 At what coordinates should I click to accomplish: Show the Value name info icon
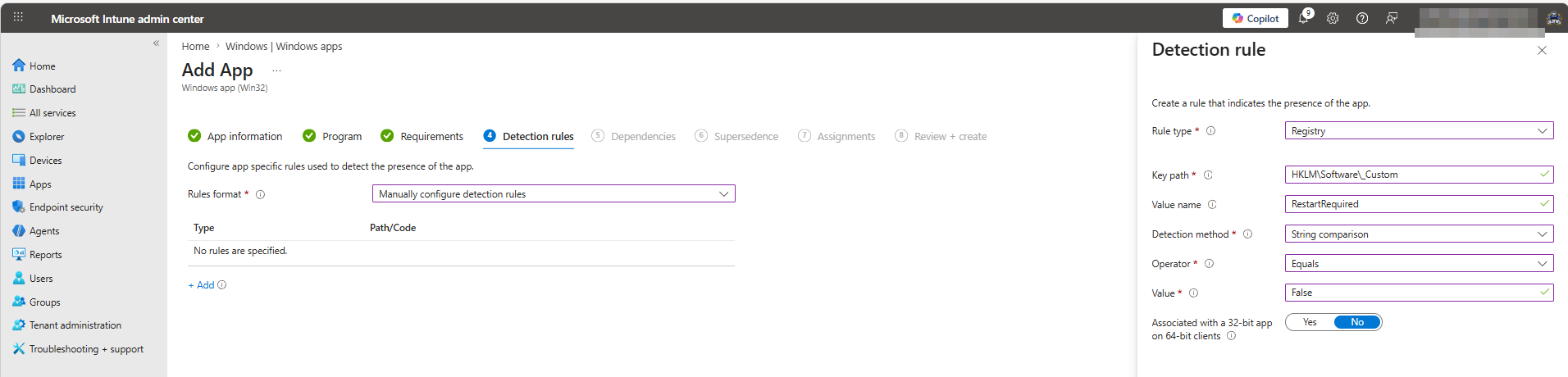1212,205
